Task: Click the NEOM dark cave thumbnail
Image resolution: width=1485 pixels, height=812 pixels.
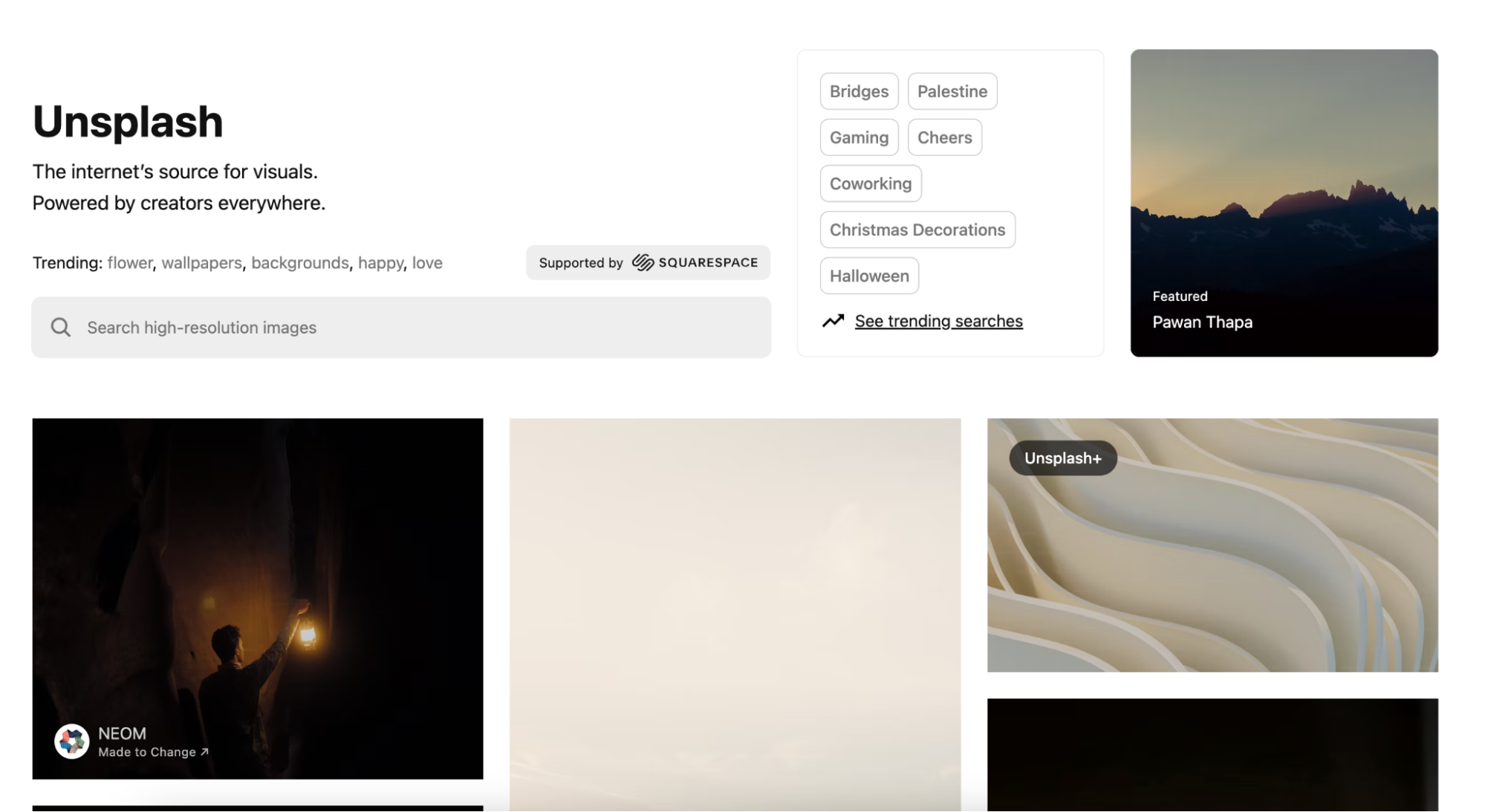Action: (x=258, y=599)
